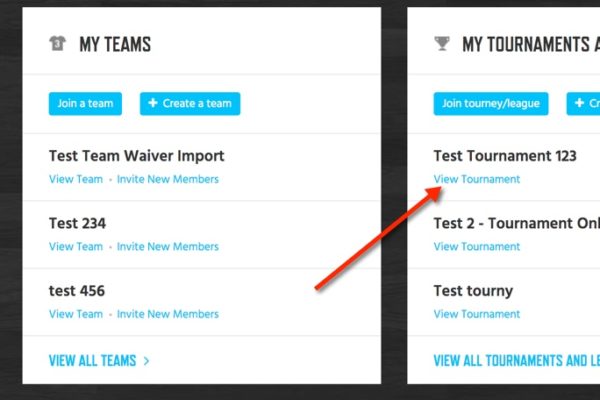
Task: Select the Test Tournament 123 heading
Action: click(x=505, y=156)
